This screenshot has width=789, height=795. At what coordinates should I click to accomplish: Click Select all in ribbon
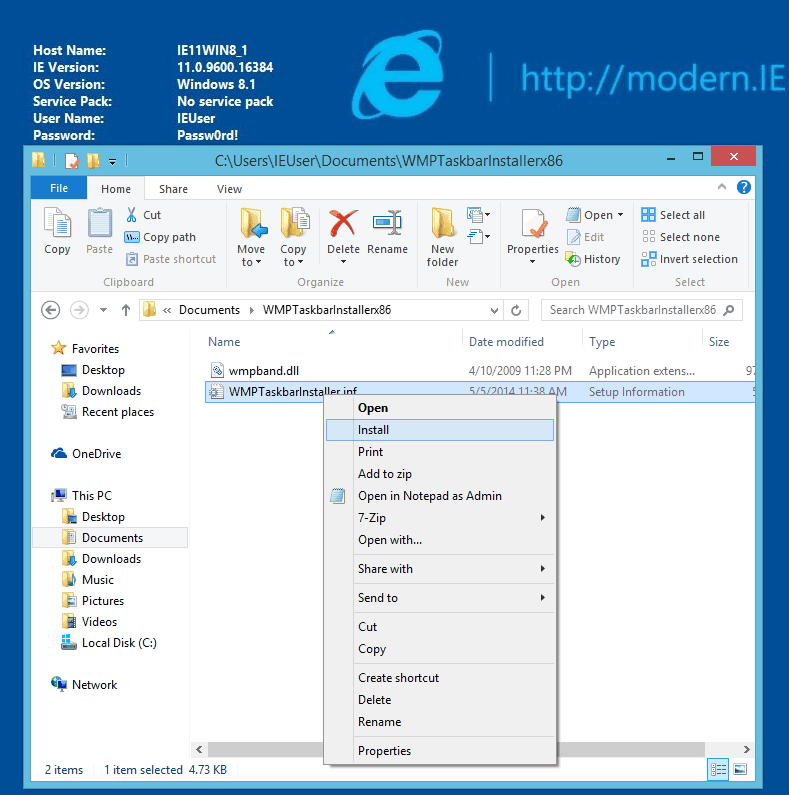pos(673,215)
